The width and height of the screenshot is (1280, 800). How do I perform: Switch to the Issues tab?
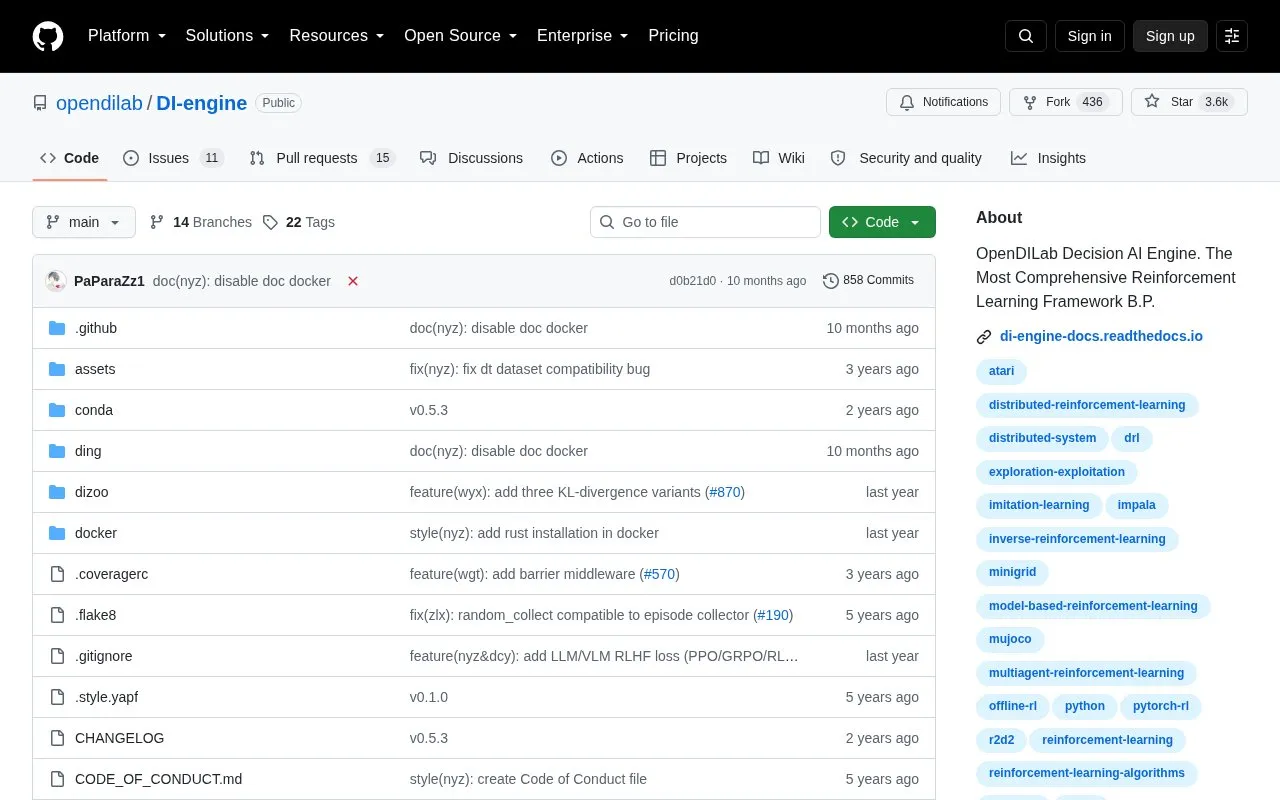173,158
